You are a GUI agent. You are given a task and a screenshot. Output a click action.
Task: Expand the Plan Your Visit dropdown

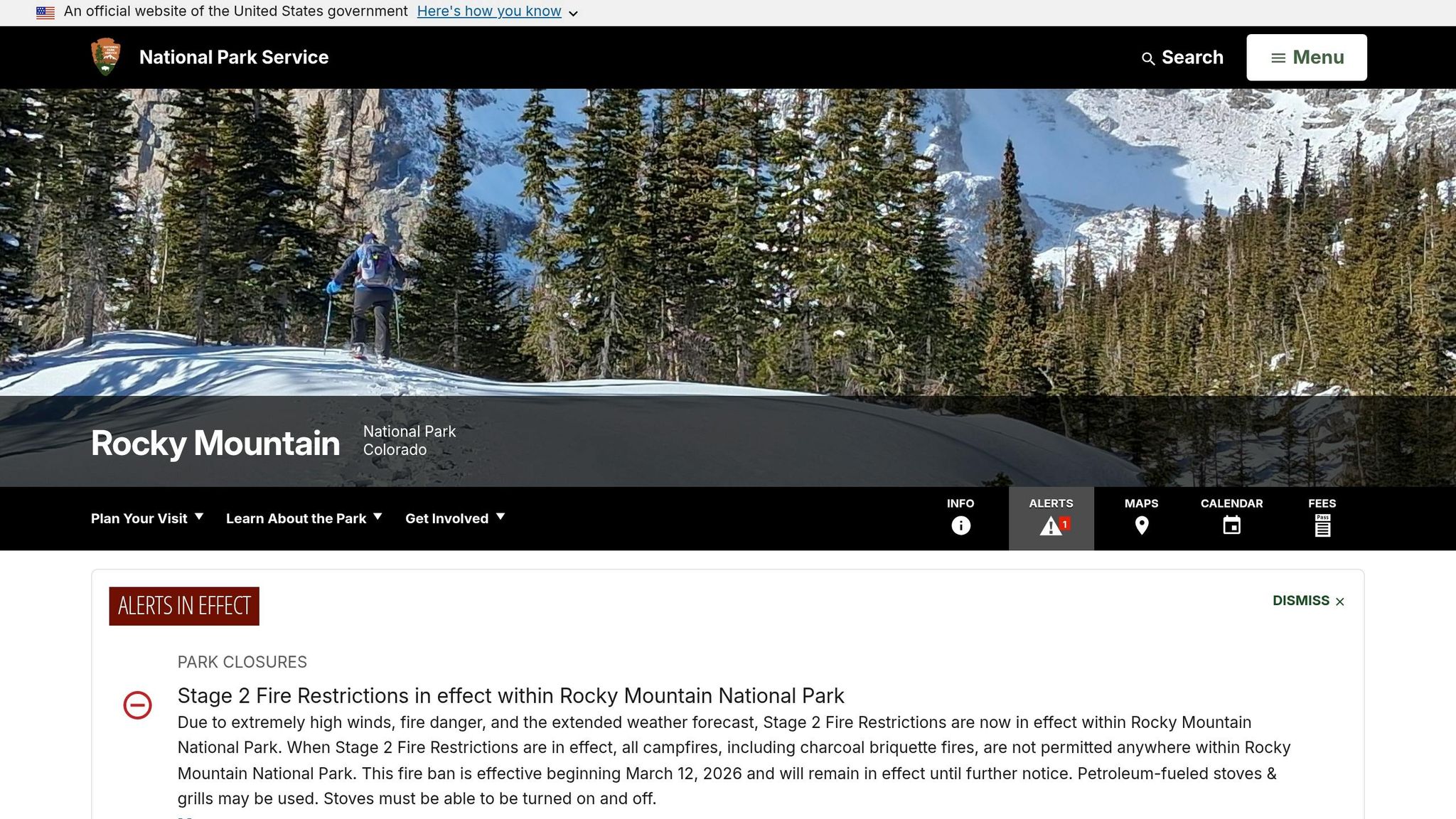click(x=147, y=518)
